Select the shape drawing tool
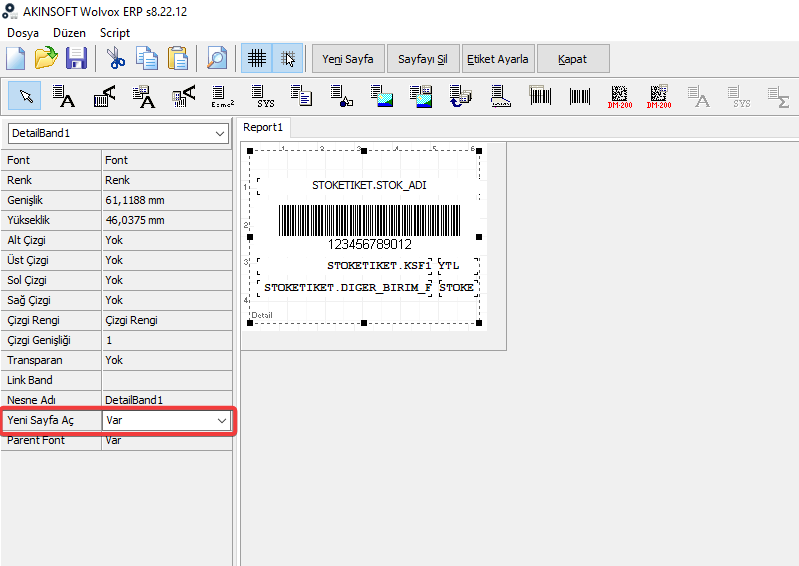Image resolution: width=799 pixels, height=566 pixels. tap(341, 96)
